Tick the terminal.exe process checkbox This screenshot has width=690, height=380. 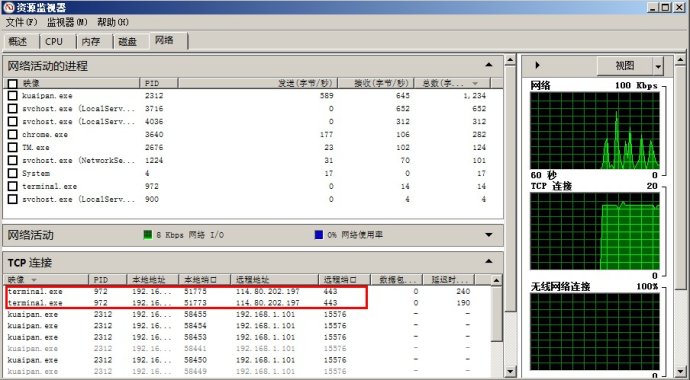(13, 186)
